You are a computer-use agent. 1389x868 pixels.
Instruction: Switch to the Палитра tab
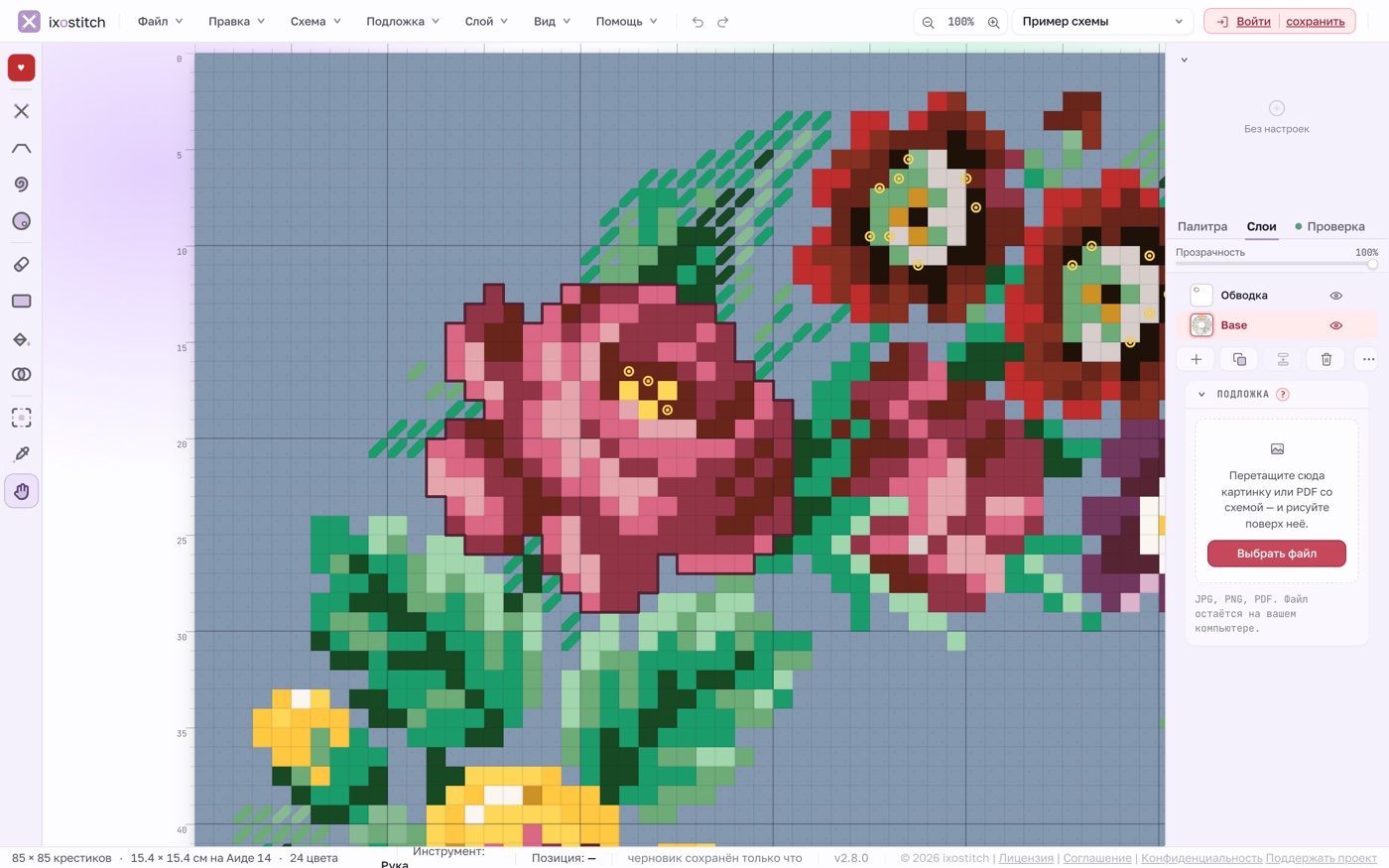point(1202,226)
